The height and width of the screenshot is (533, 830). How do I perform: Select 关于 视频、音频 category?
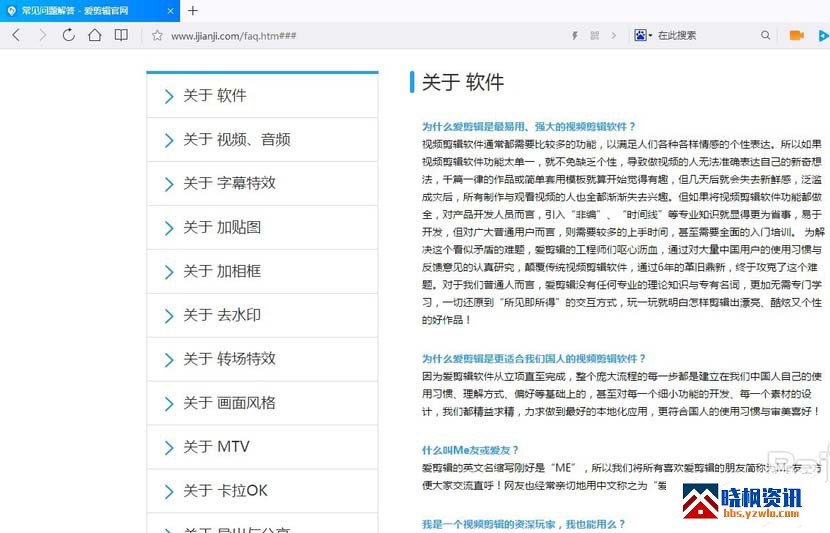click(262, 140)
